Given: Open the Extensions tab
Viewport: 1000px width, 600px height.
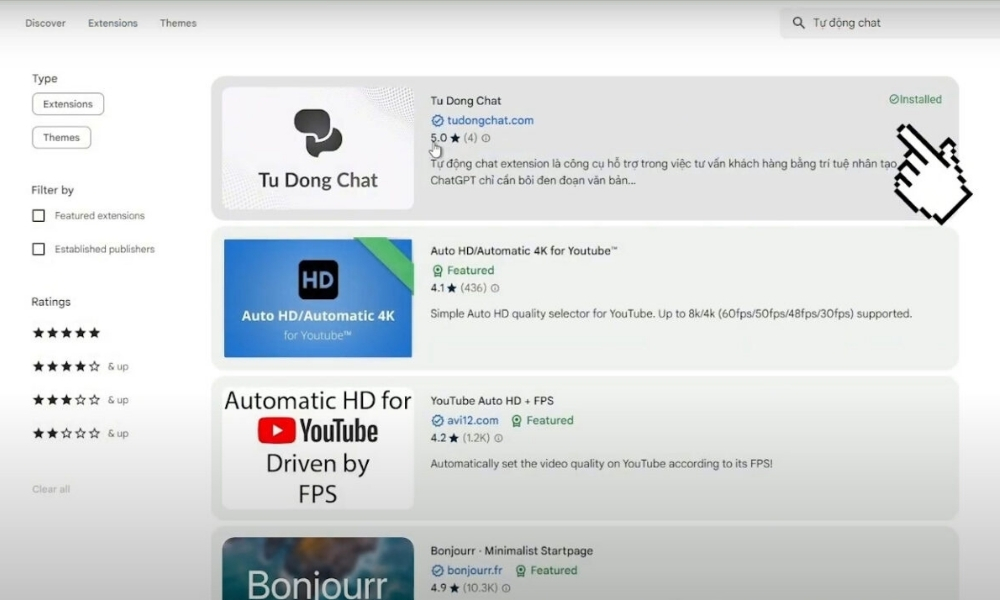Looking at the screenshot, I should [113, 23].
